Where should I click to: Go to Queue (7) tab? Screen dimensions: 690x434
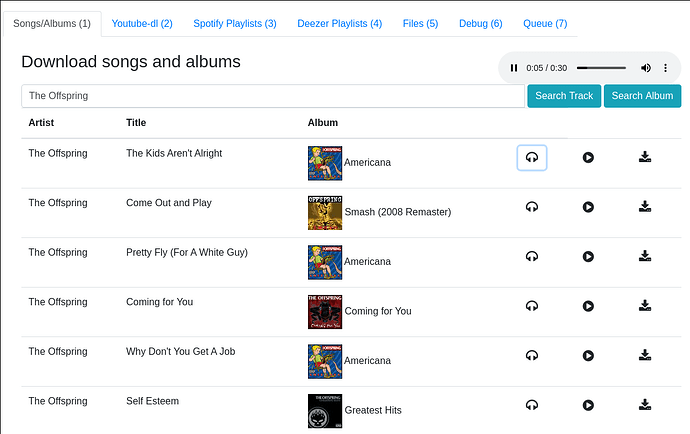pos(545,23)
